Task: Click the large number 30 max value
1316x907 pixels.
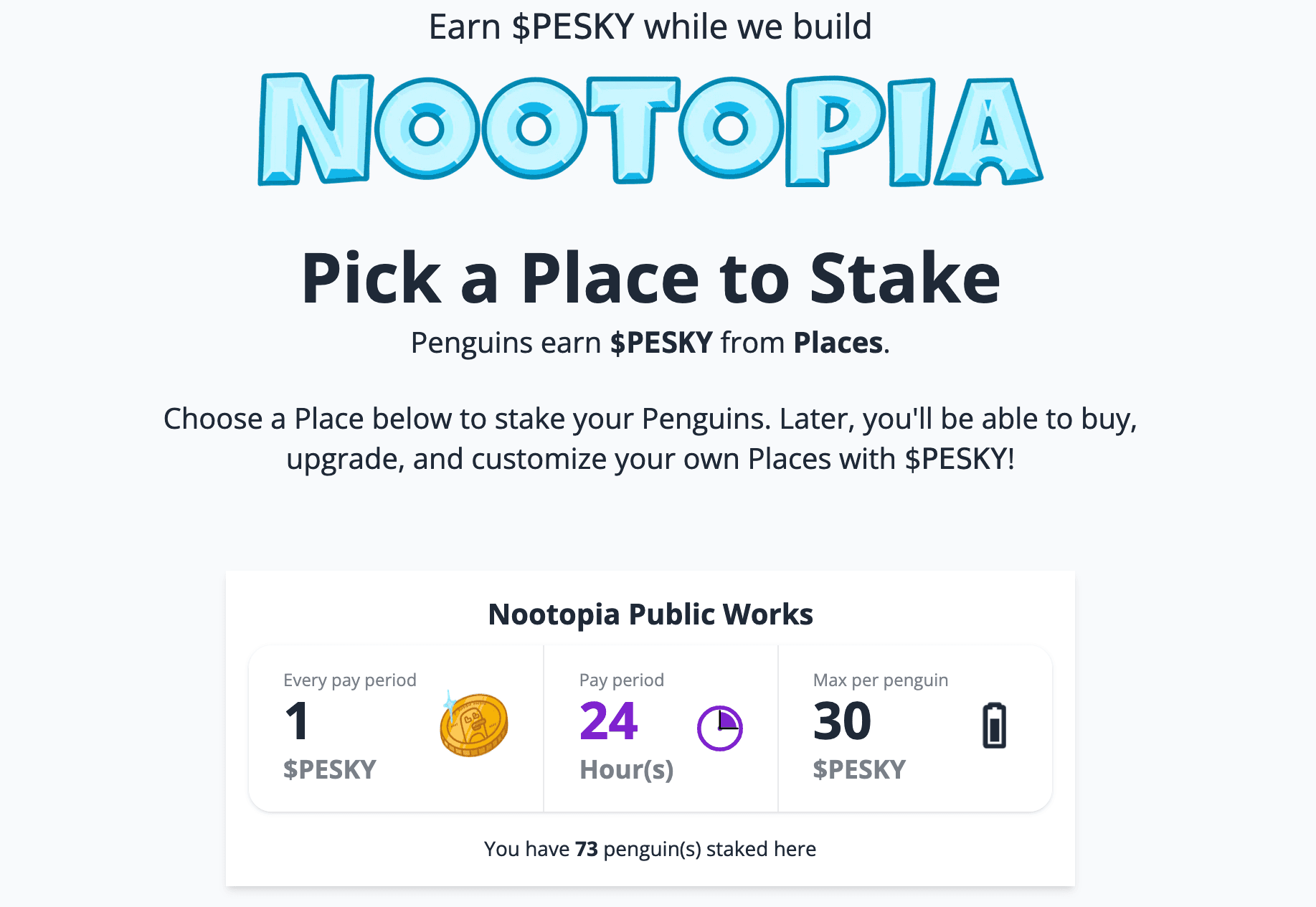Action: click(842, 721)
